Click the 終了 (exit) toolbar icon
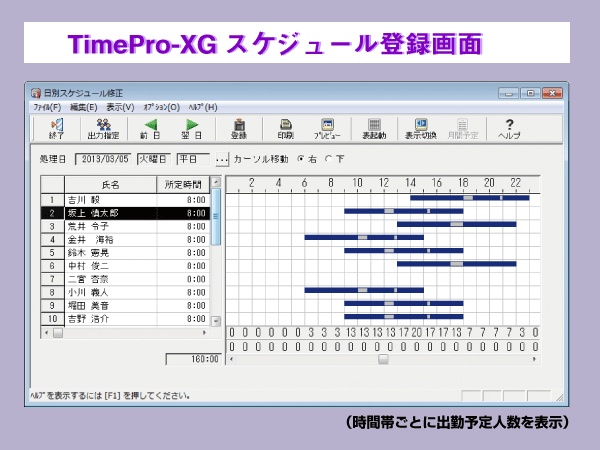Viewport: 600px width, 450px height. [57, 129]
